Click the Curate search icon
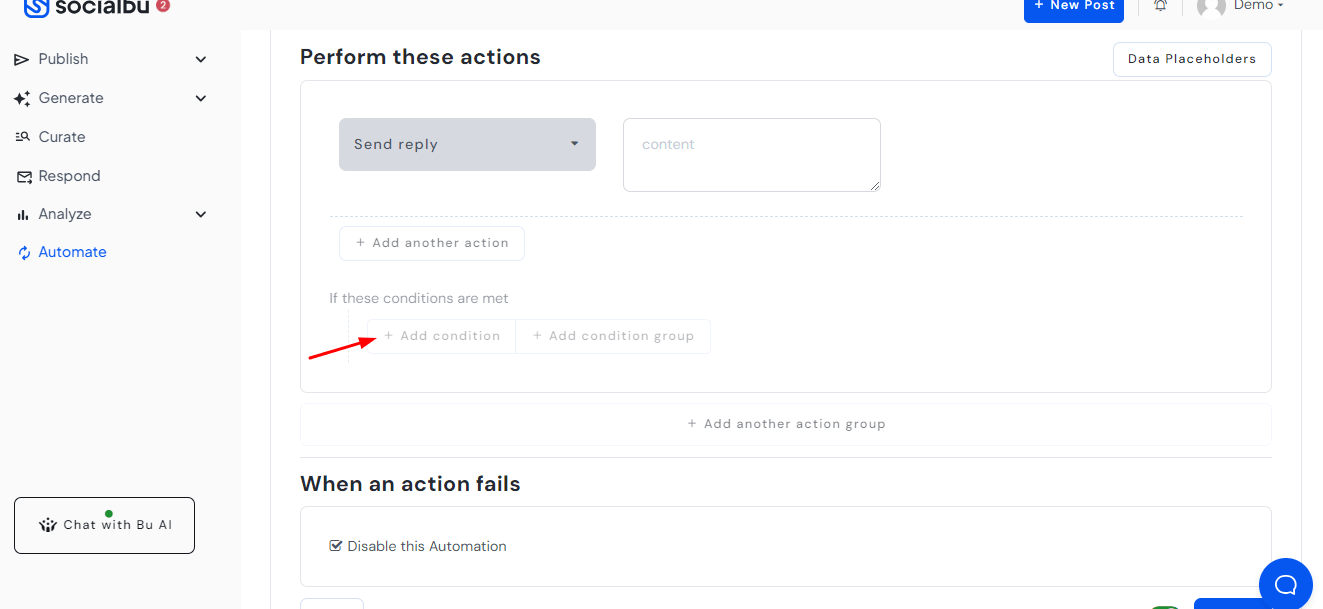Screen dimensions: 1323x609 22,136
